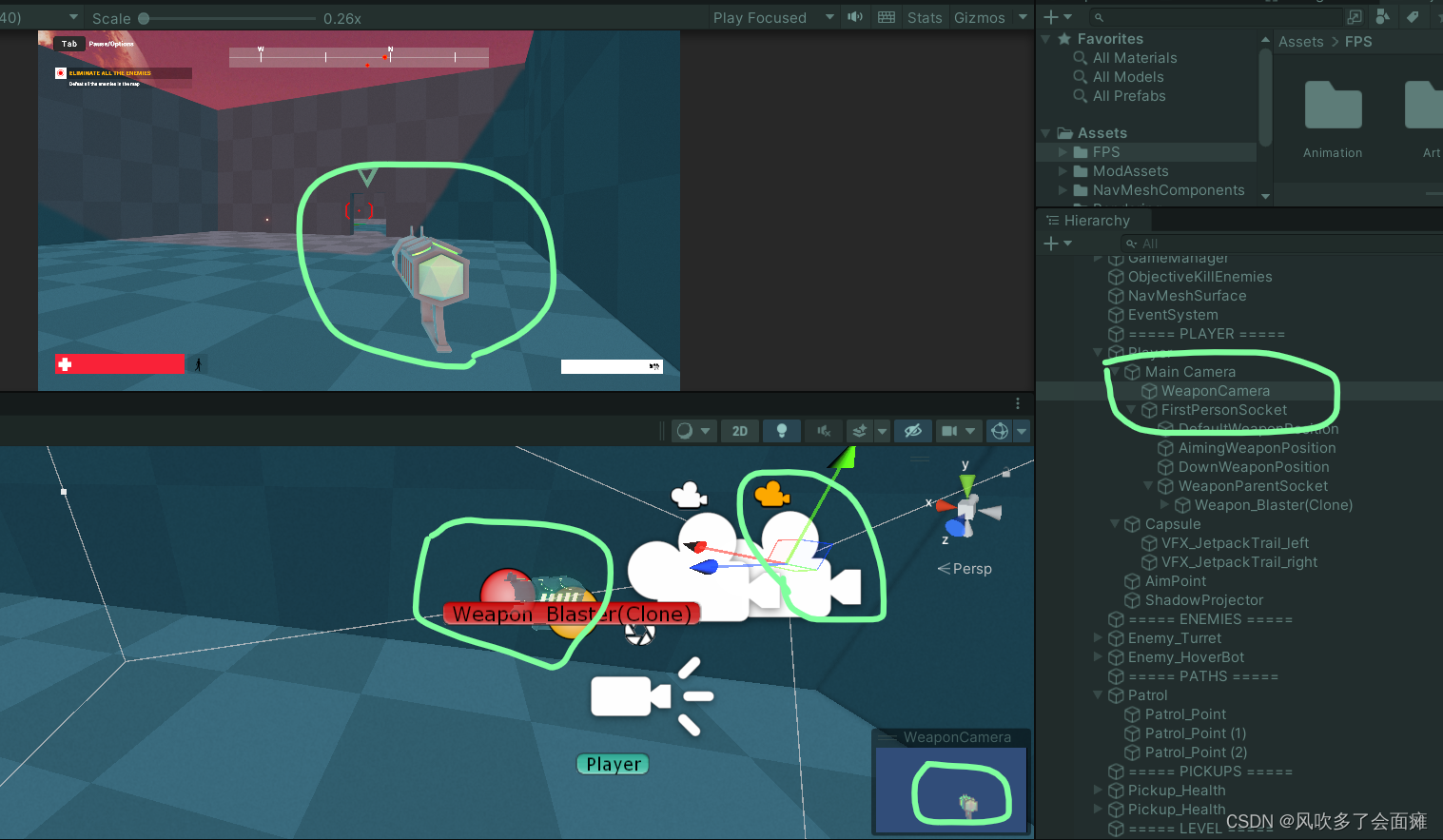Mute audio using speaker icon in Game toolbar

click(855, 17)
